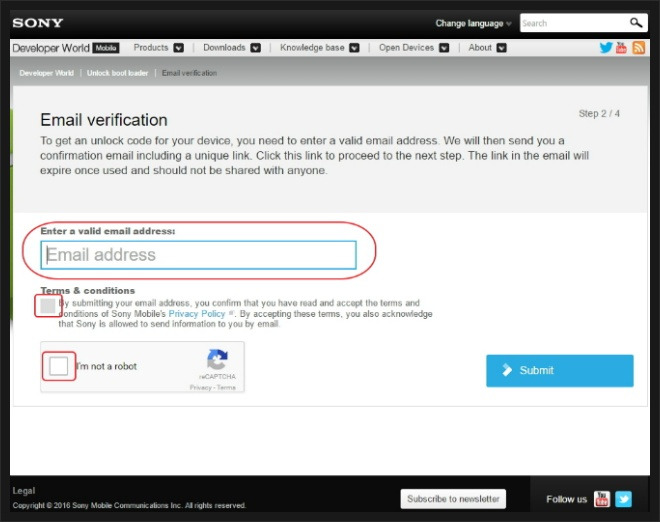The width and height of the screenshot is (660, 522).
Task: Click the search magnifier icon
Action: (x=636, y=23)
